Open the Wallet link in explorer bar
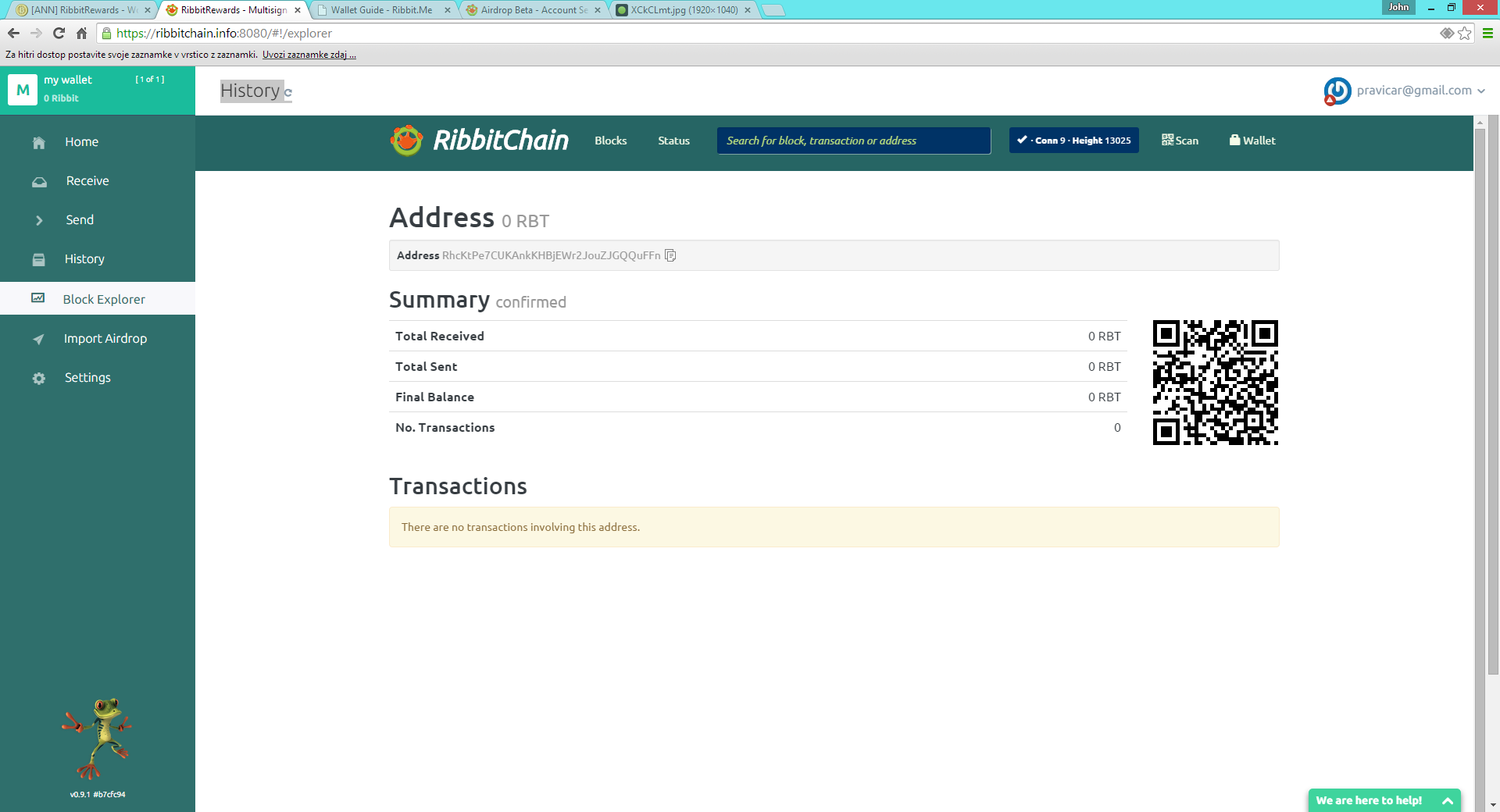Screen dimensions: 1500x812 coord(1252,141)
